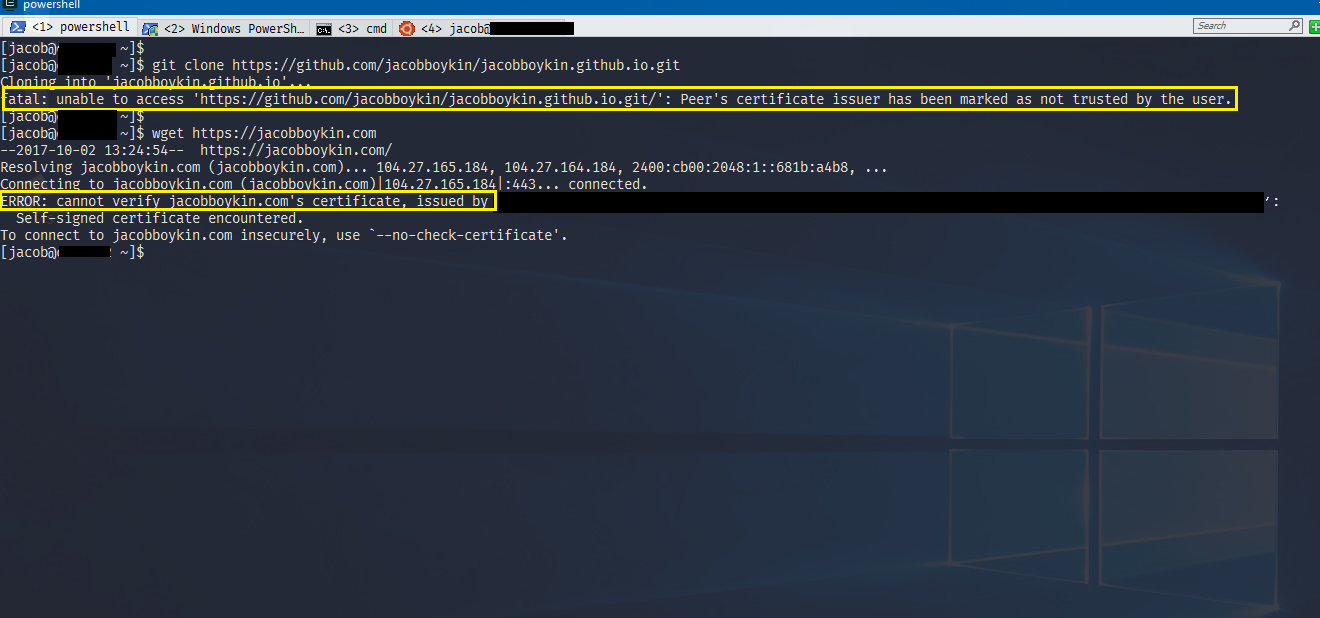Open the <4> jacob@ Ubuntu tab
This screenshot has height=618, width=1320.
click(x=485, y=28)
